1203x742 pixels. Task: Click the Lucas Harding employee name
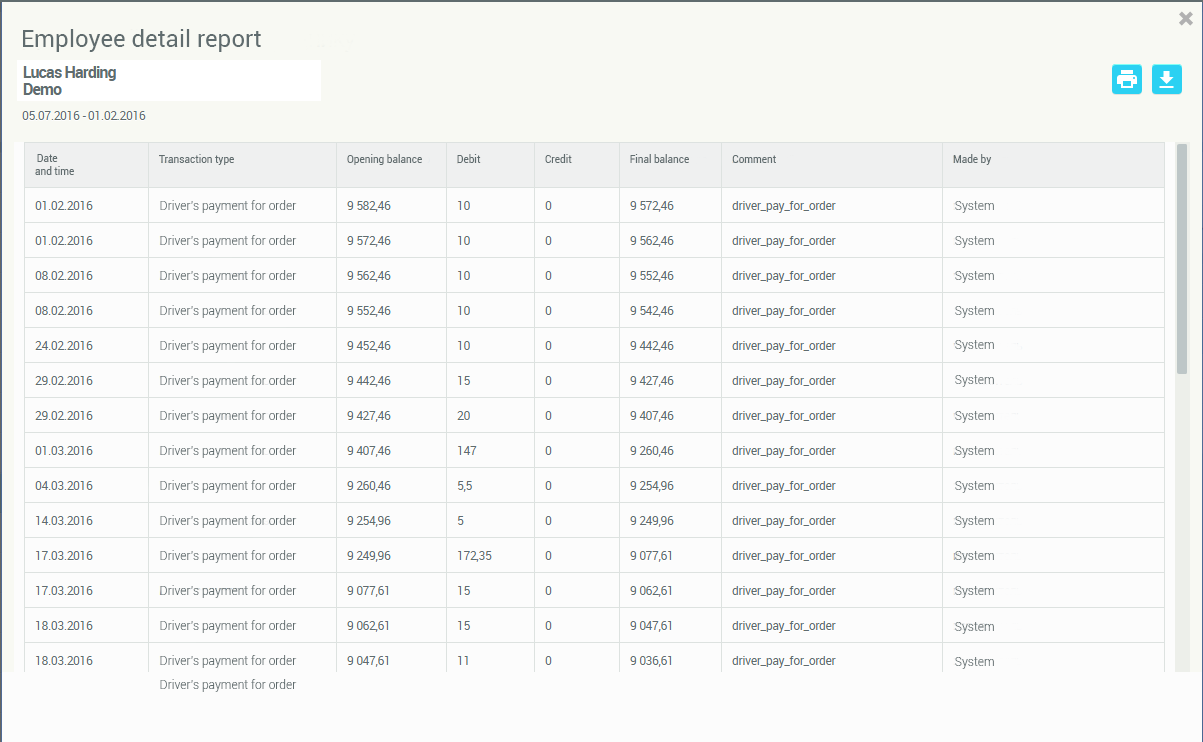click(x=70, y=72)
